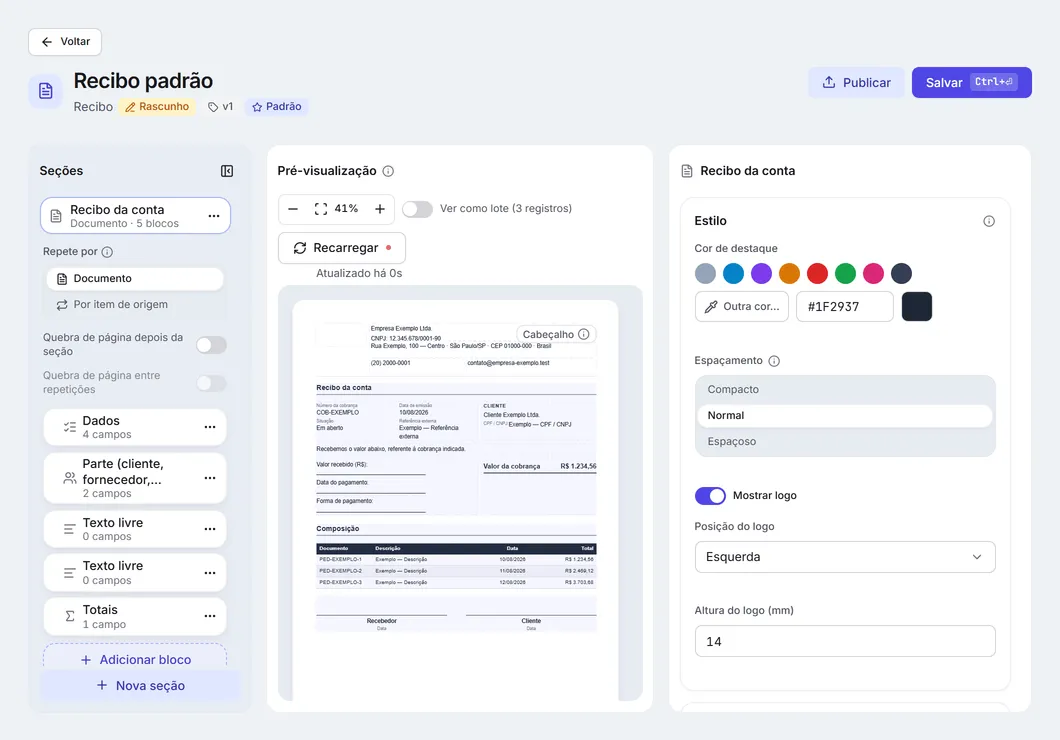Open options menu for Parte block
1060x740 pixels.
[210, 478]
